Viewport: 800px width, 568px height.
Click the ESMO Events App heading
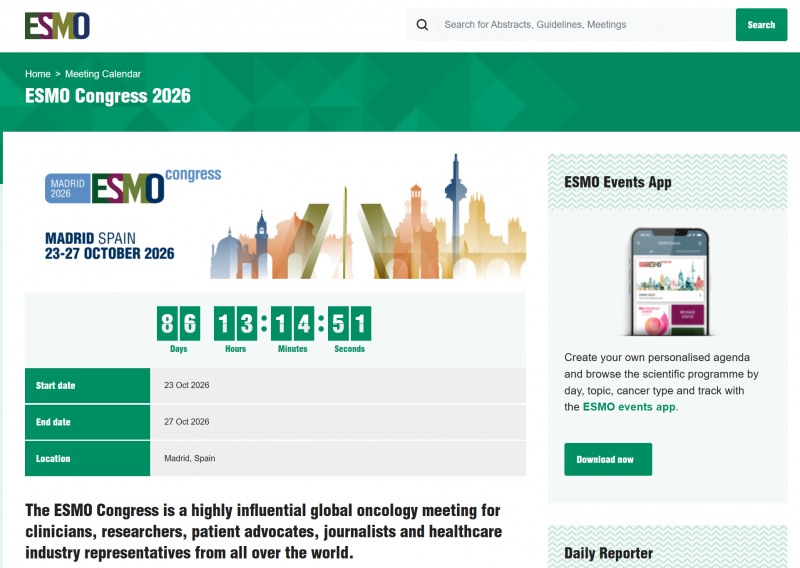[x=618, y=183]
